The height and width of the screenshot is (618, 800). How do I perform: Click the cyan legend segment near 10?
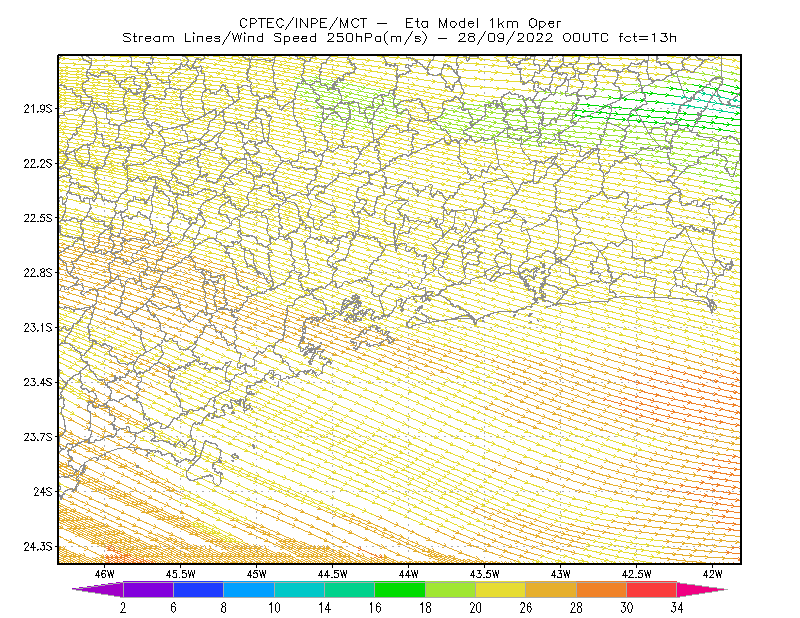click(299, 589)
